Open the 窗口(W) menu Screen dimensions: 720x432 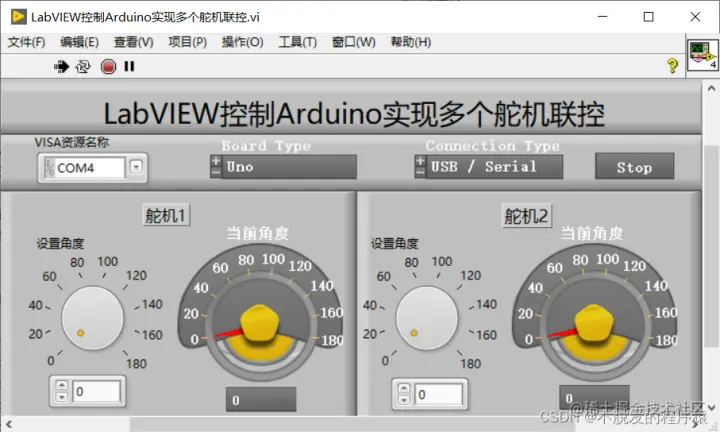(x=354, y=42)
